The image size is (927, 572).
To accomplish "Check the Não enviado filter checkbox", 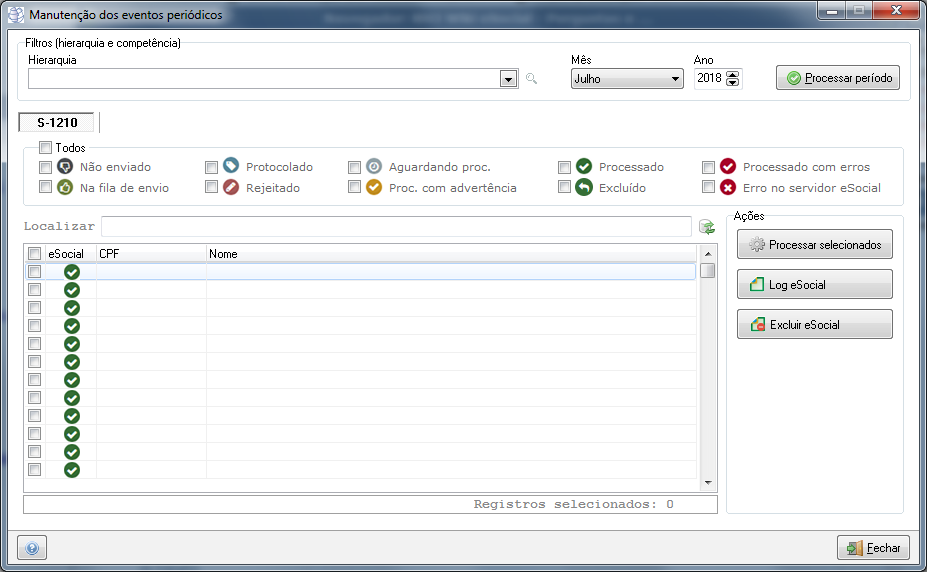I will click(45, 167).
